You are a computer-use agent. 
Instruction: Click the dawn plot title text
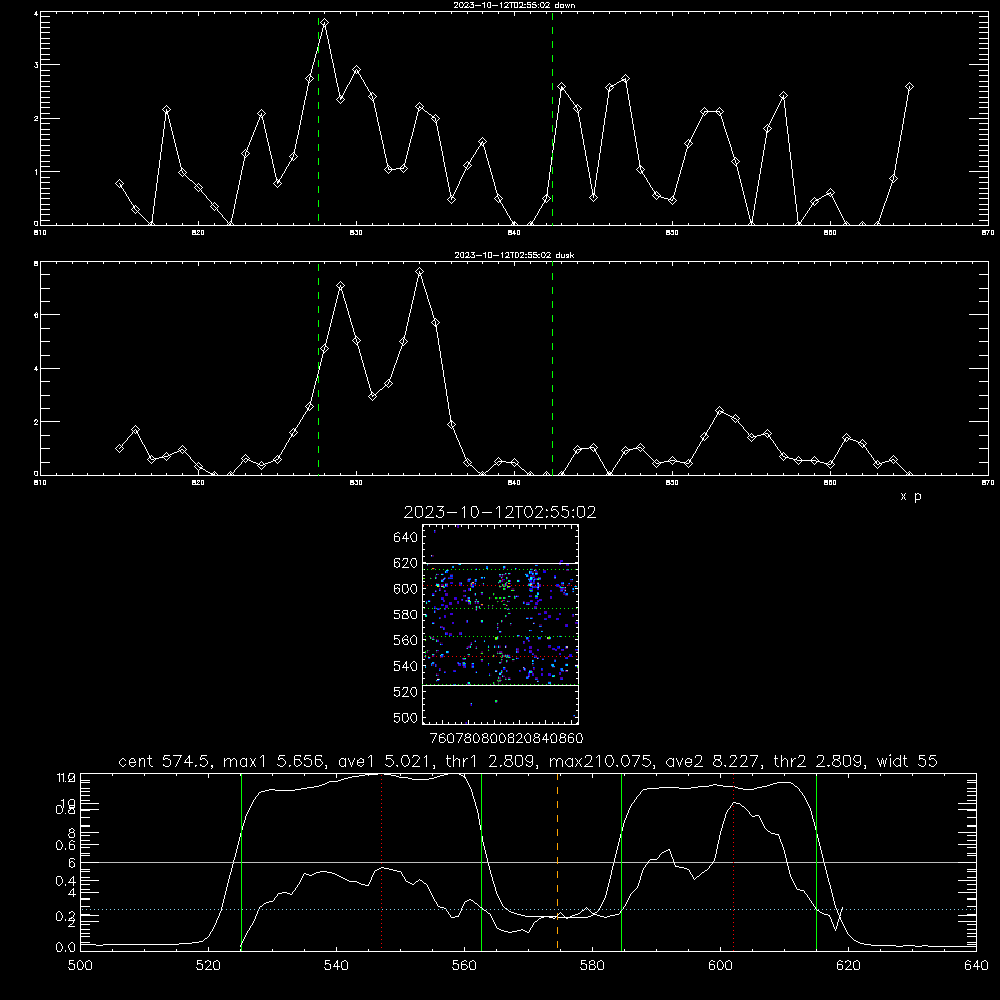tap(514, 5)
